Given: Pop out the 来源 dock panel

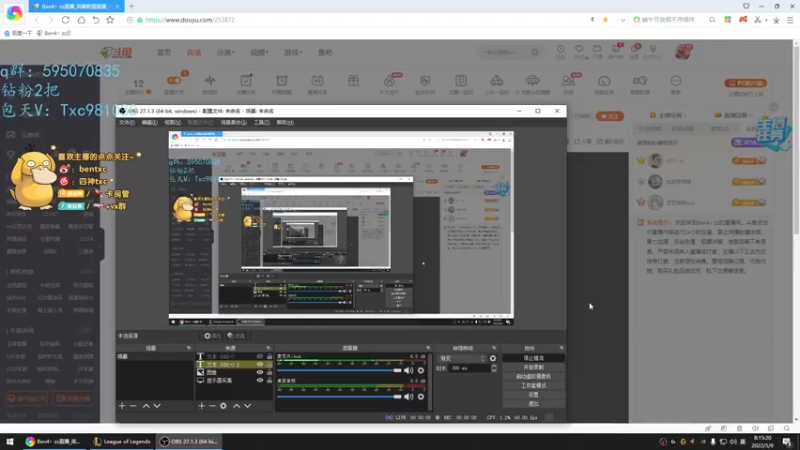Looking at the screenshot, I should [x=268, y=348].
